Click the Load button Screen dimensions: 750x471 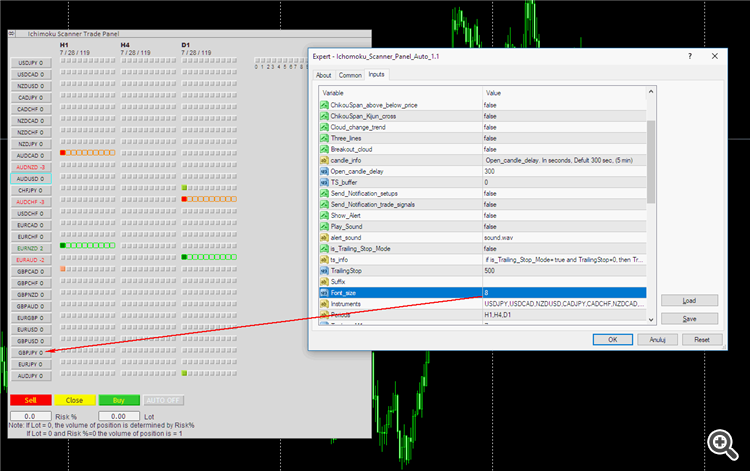click(689, 300)
